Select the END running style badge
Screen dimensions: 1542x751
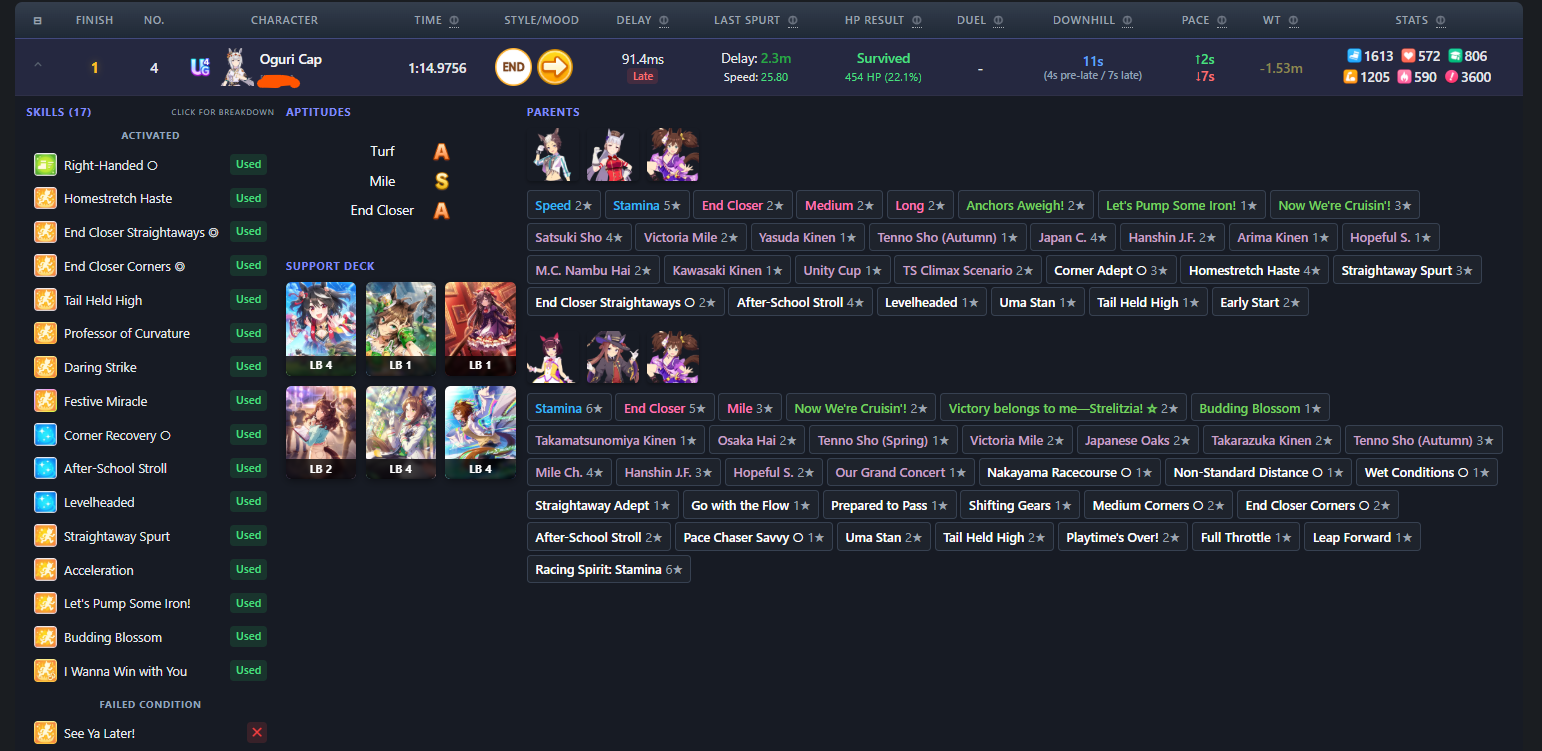pyautogui.click(x=513, y=68)
